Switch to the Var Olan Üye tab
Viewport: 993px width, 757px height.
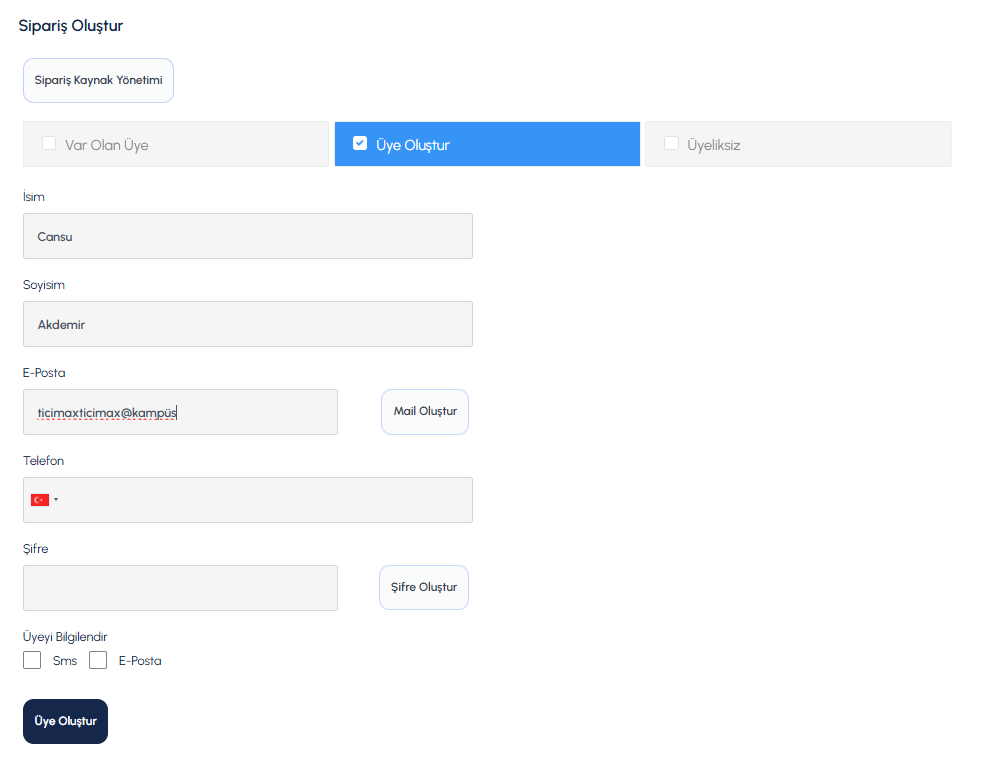pos(176,144)
